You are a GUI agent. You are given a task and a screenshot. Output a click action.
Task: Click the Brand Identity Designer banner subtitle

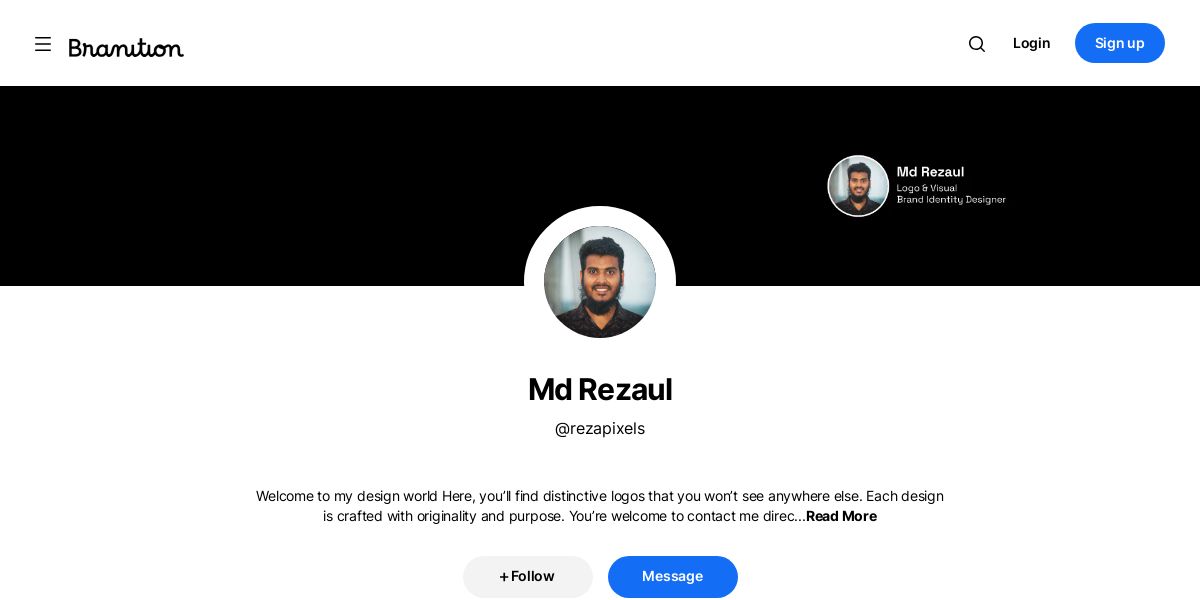tap(951, 200)
